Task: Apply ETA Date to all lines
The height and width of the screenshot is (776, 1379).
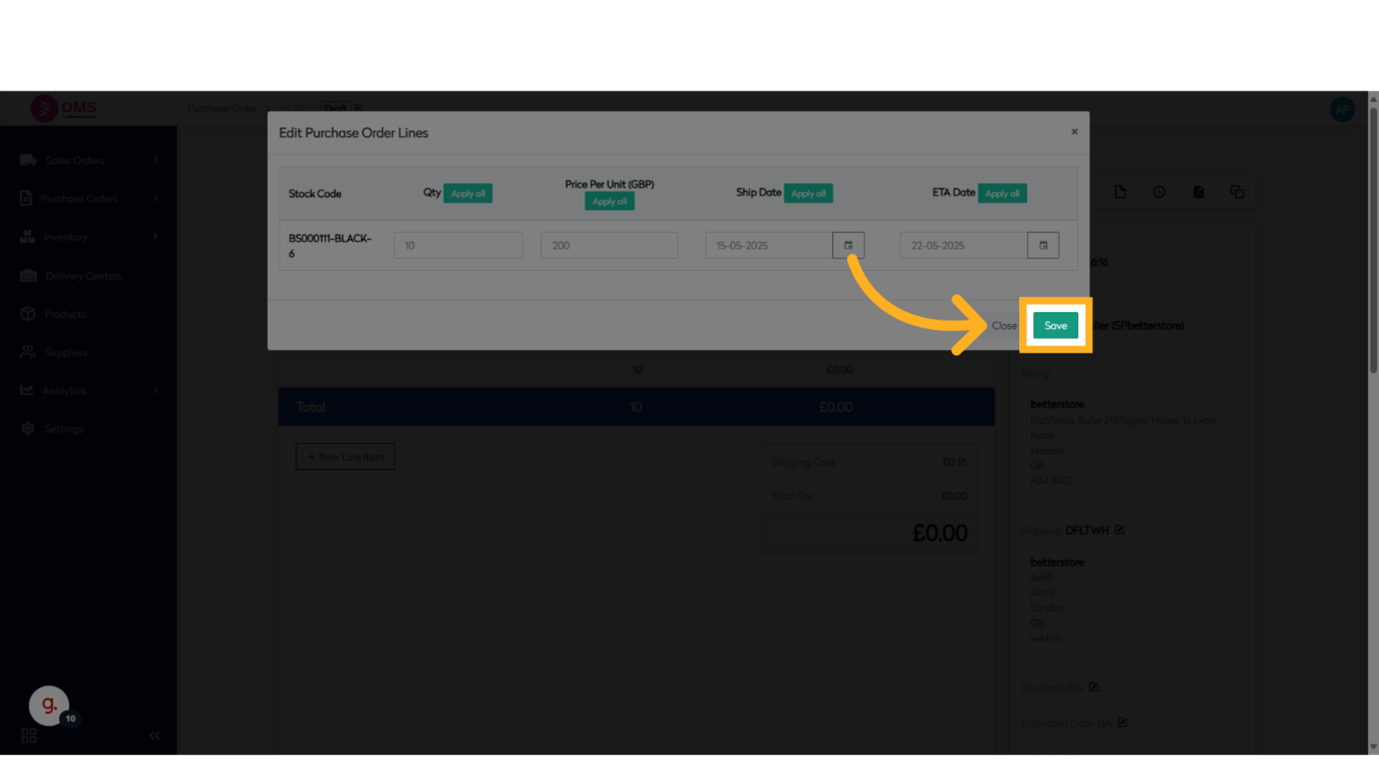Action: pyautogui.click(x=1002, y=193)
